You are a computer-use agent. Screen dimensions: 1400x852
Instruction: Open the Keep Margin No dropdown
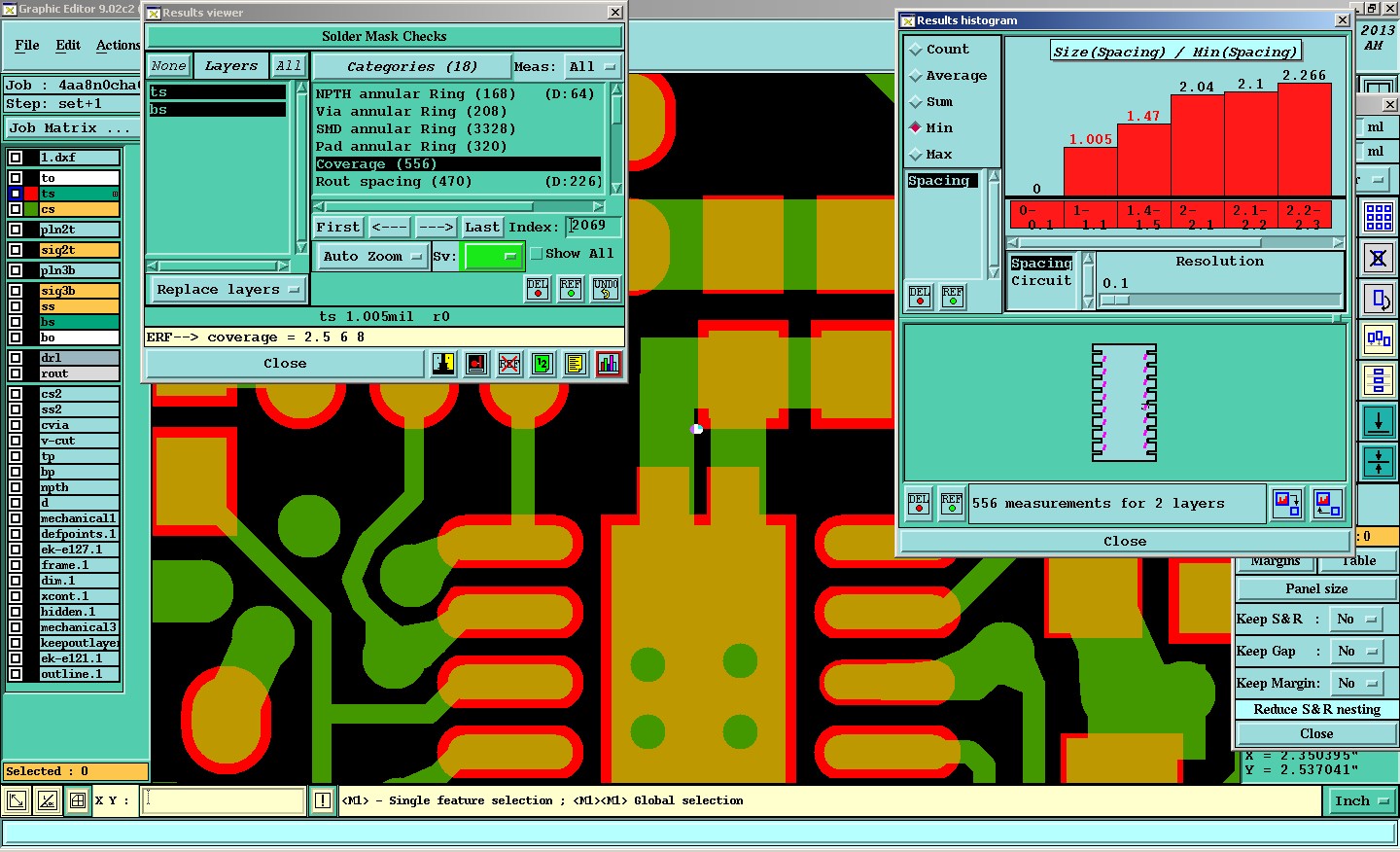point(1356,684)
